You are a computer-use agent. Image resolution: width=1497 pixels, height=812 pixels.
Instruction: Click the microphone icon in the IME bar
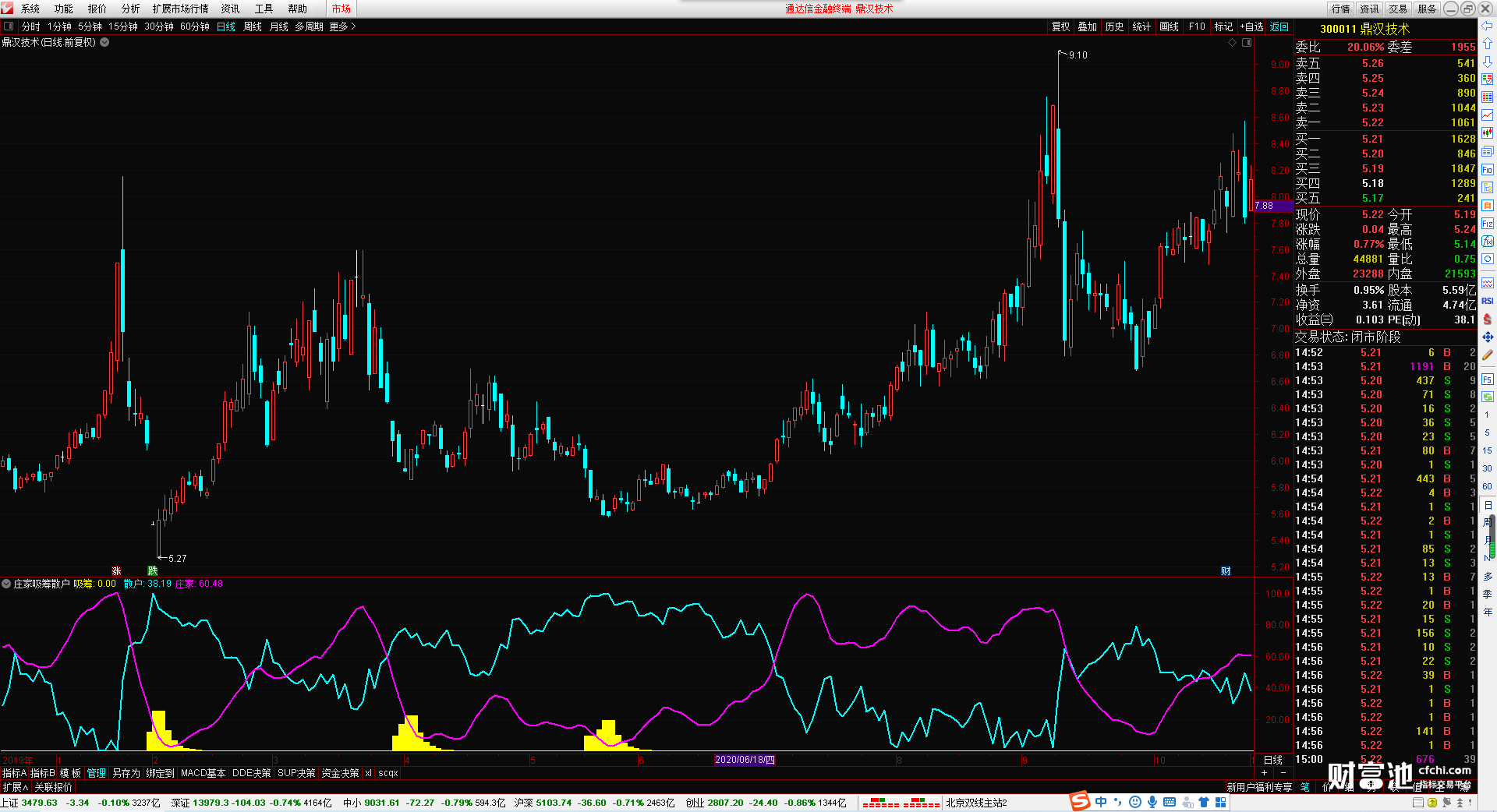pyautogui.click(x=1152, y=802)
